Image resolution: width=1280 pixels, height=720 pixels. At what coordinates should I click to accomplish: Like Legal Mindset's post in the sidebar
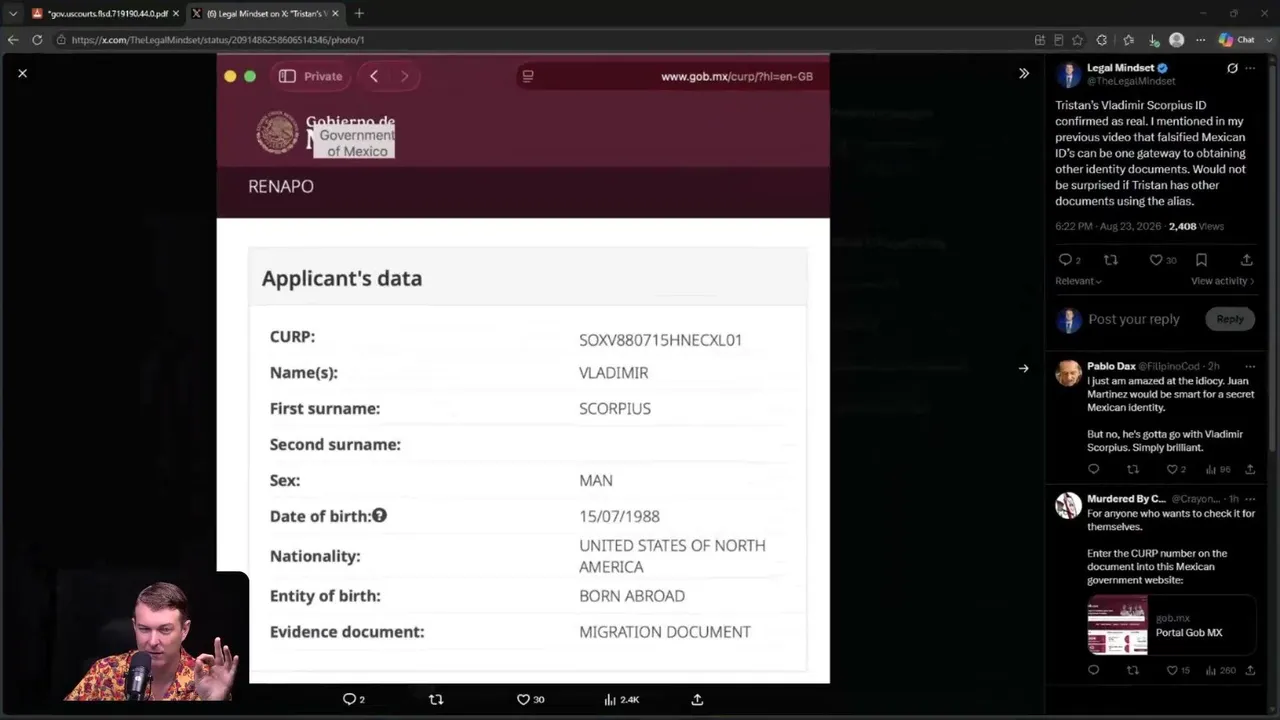pyautogui.click(x=1156, y=260)
